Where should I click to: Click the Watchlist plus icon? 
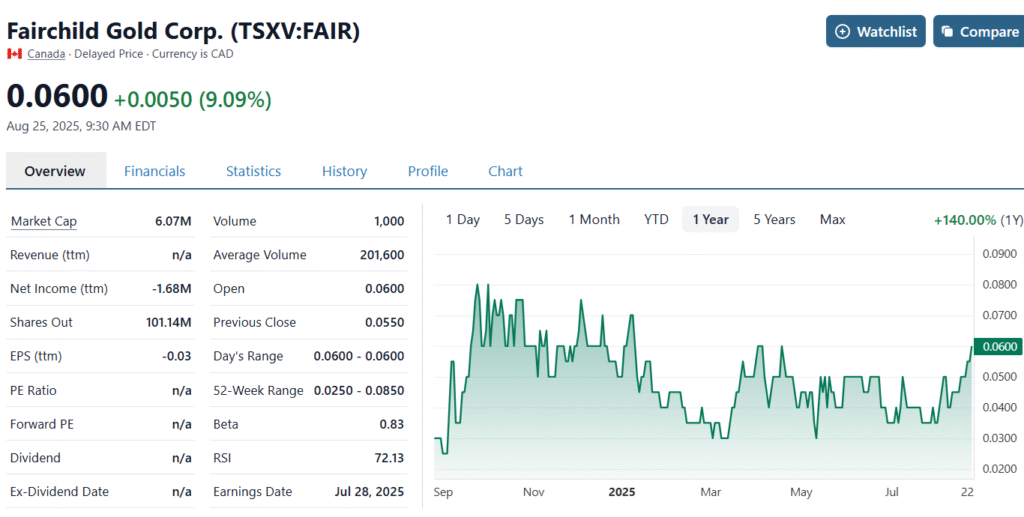coord(842,32)
